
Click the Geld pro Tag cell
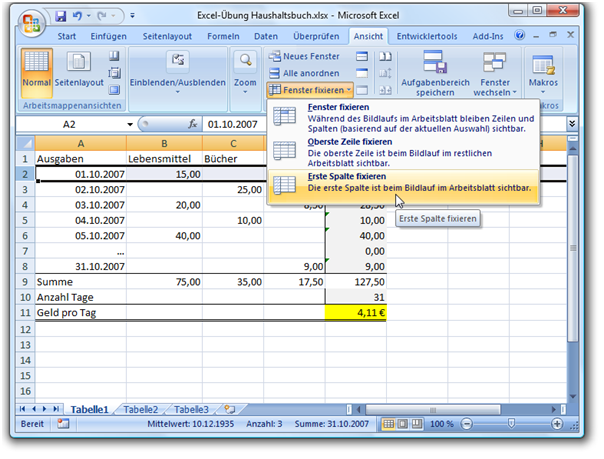click(81, 313)
